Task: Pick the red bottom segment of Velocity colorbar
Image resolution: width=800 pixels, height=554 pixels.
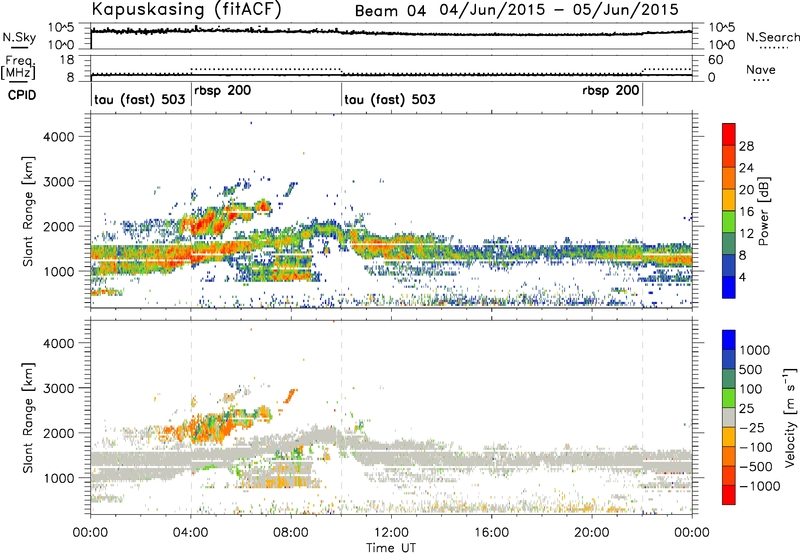Action: [729, 495]
